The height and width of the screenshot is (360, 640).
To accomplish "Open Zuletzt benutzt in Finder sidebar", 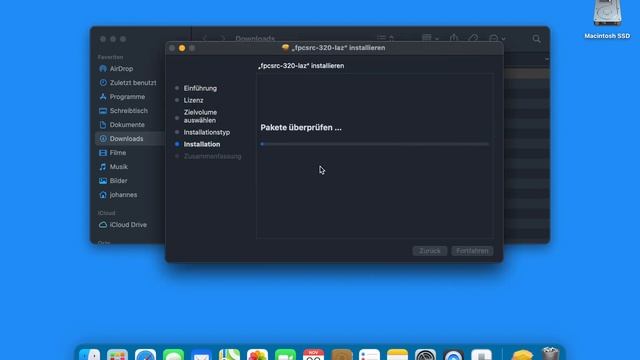I will click(128, 82).
